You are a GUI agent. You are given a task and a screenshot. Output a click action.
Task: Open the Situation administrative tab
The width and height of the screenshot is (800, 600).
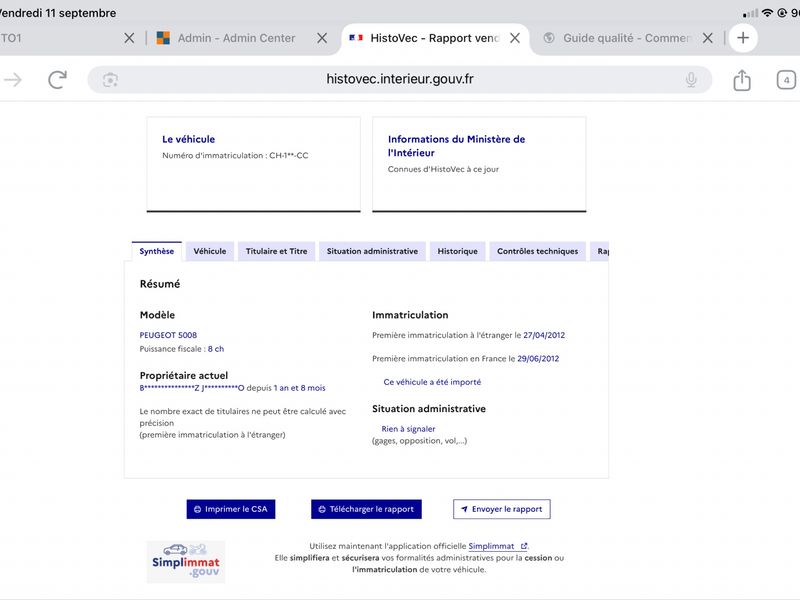pos(372,251)
